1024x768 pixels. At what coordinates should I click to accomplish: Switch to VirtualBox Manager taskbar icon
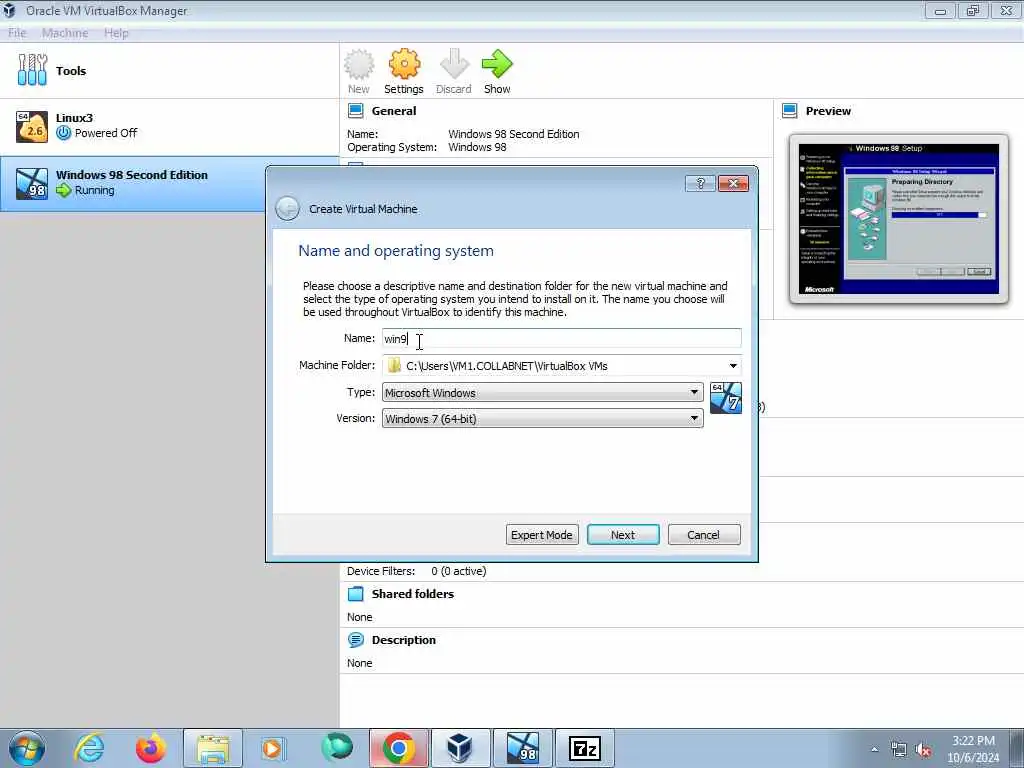[x=460, y=748]
